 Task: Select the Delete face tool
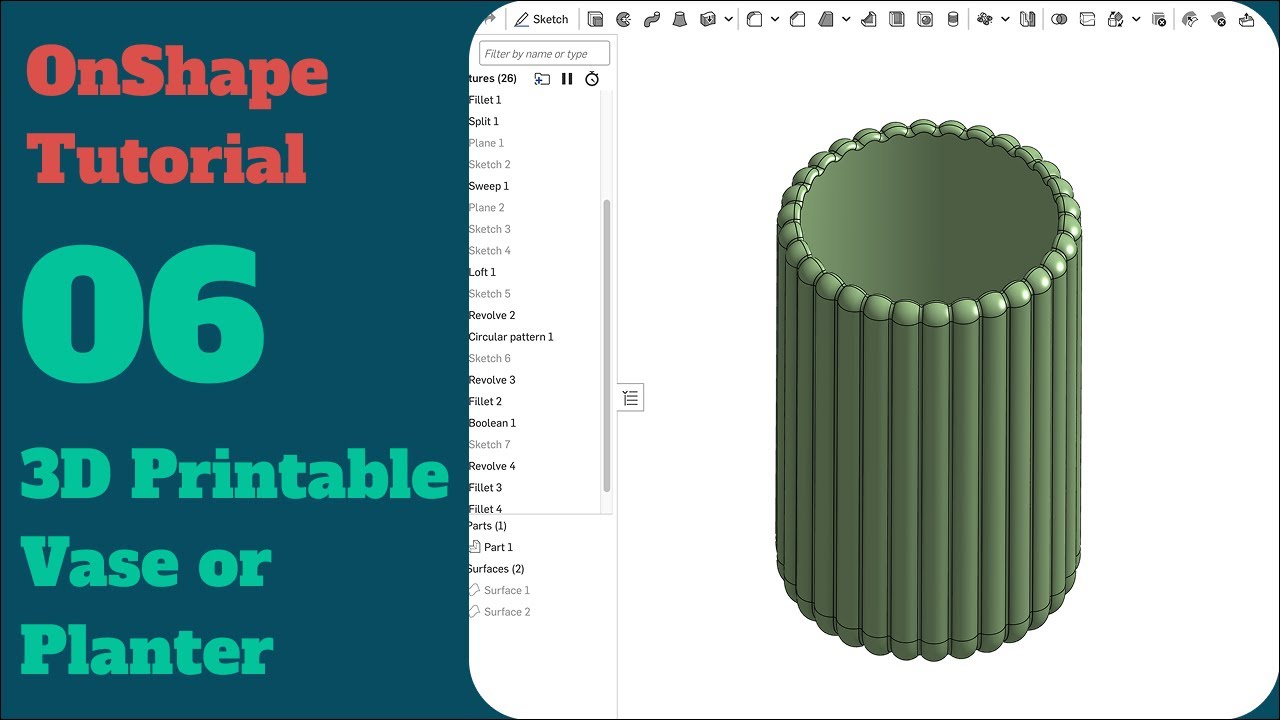pos(1218,19)
